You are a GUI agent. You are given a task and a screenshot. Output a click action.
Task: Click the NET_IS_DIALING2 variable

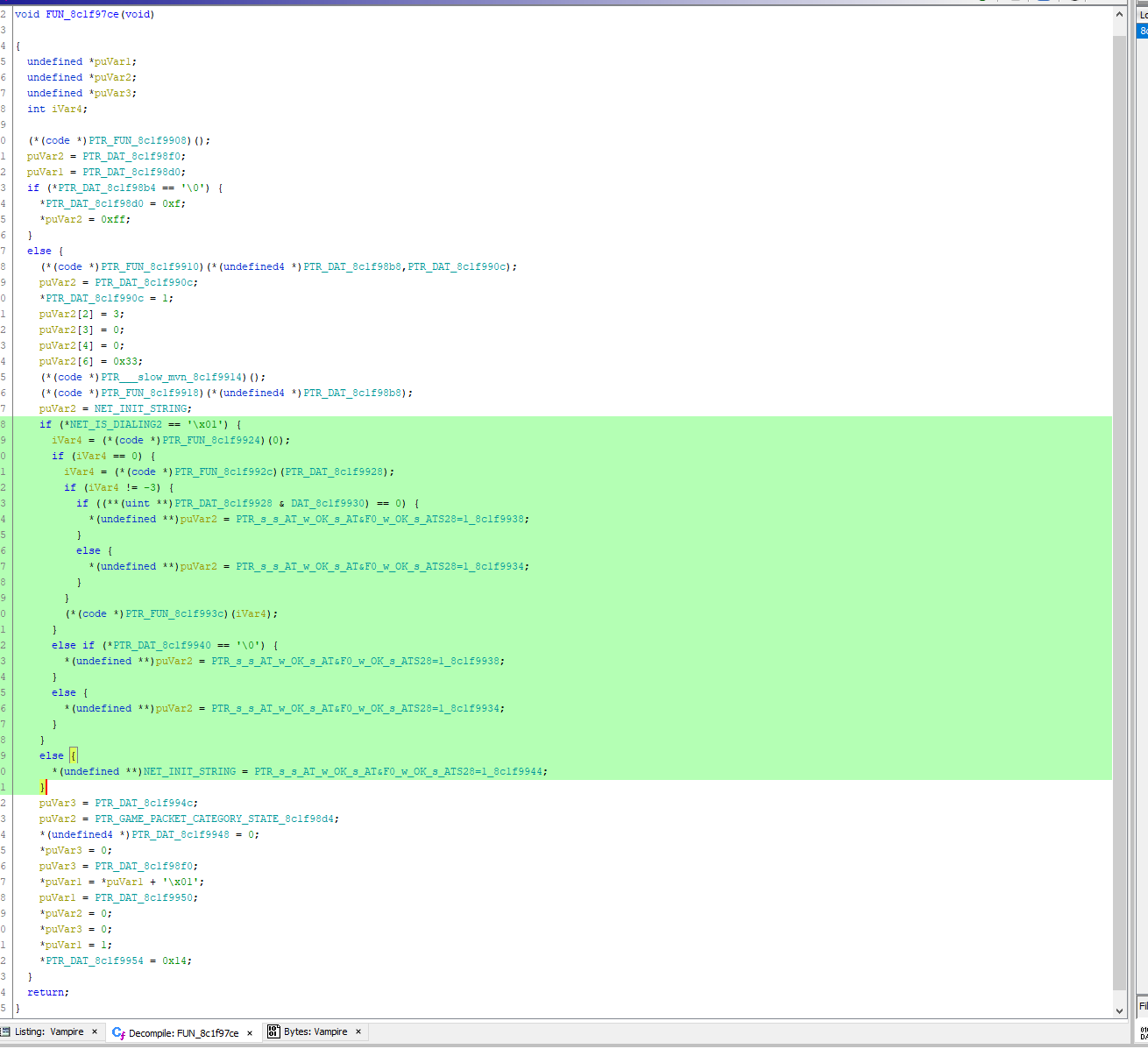(116, 424)
